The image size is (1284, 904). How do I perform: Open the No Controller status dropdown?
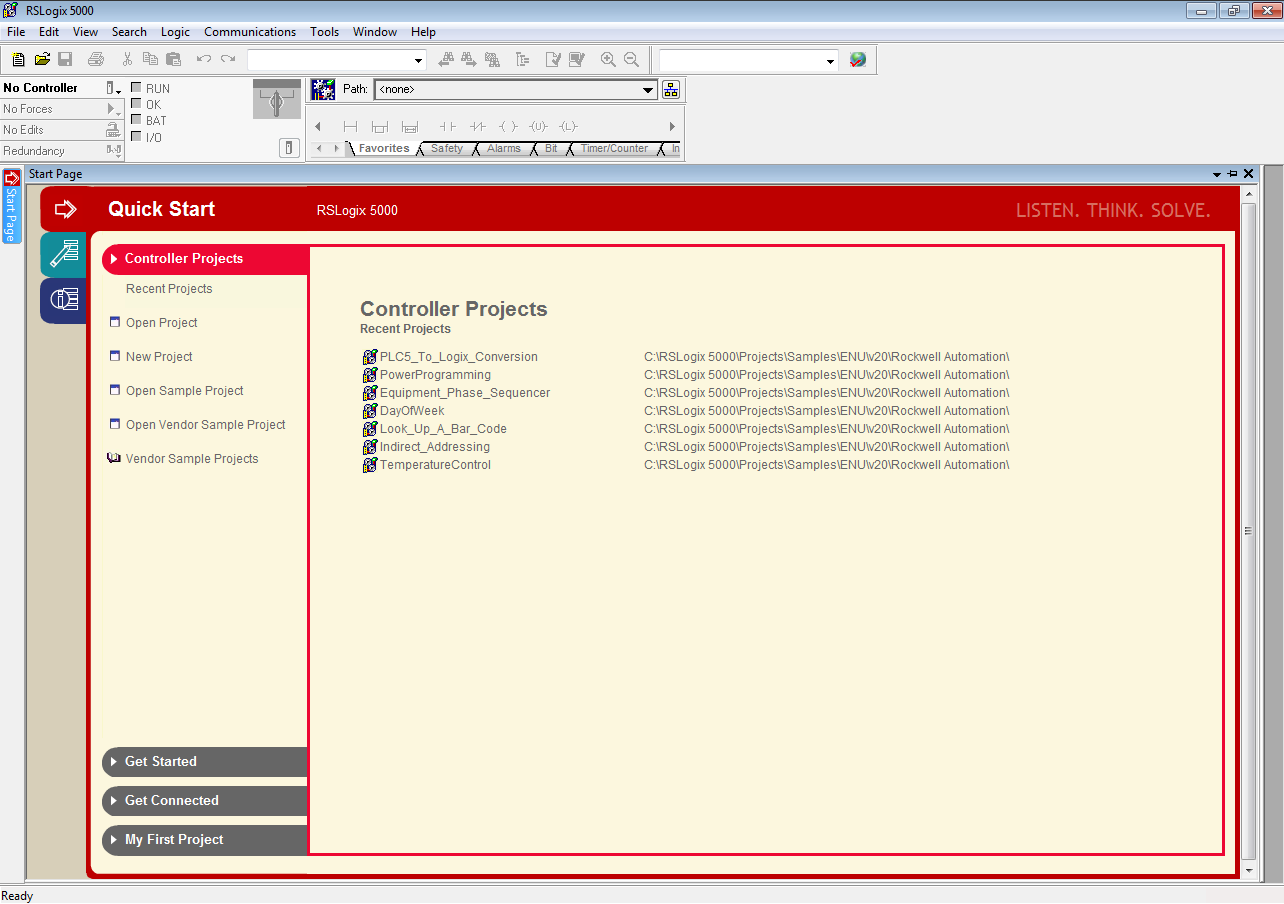coord(114,88)
